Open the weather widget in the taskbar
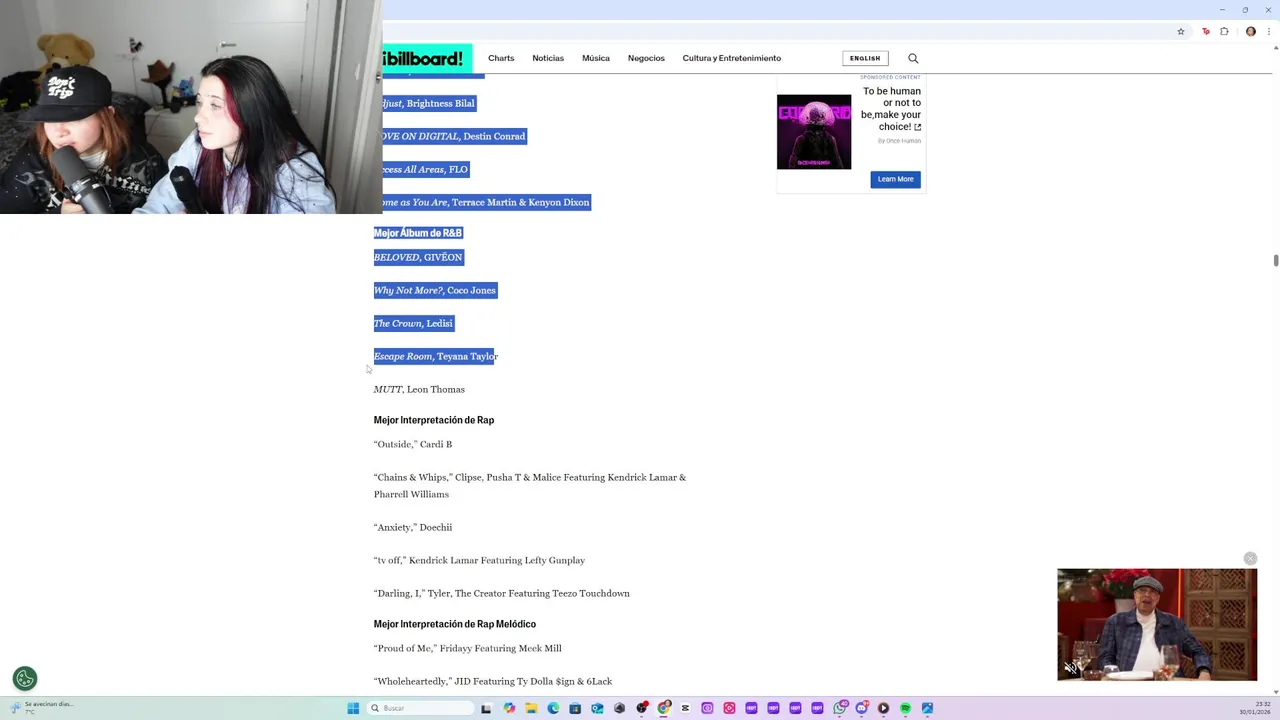 [40, 708]
